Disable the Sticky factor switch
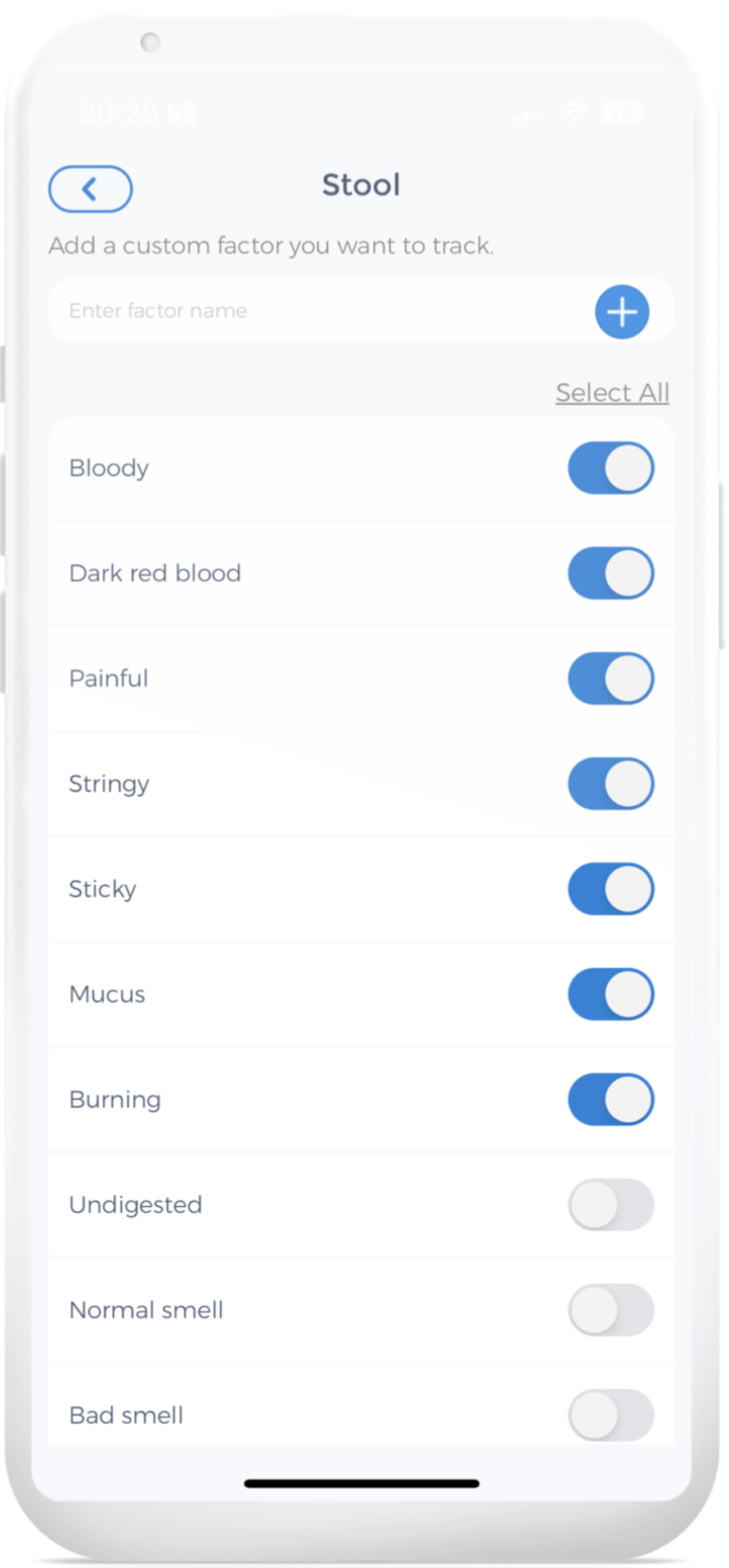The height and width of the screenshot is (1568, 729). [x=610, y=890]
